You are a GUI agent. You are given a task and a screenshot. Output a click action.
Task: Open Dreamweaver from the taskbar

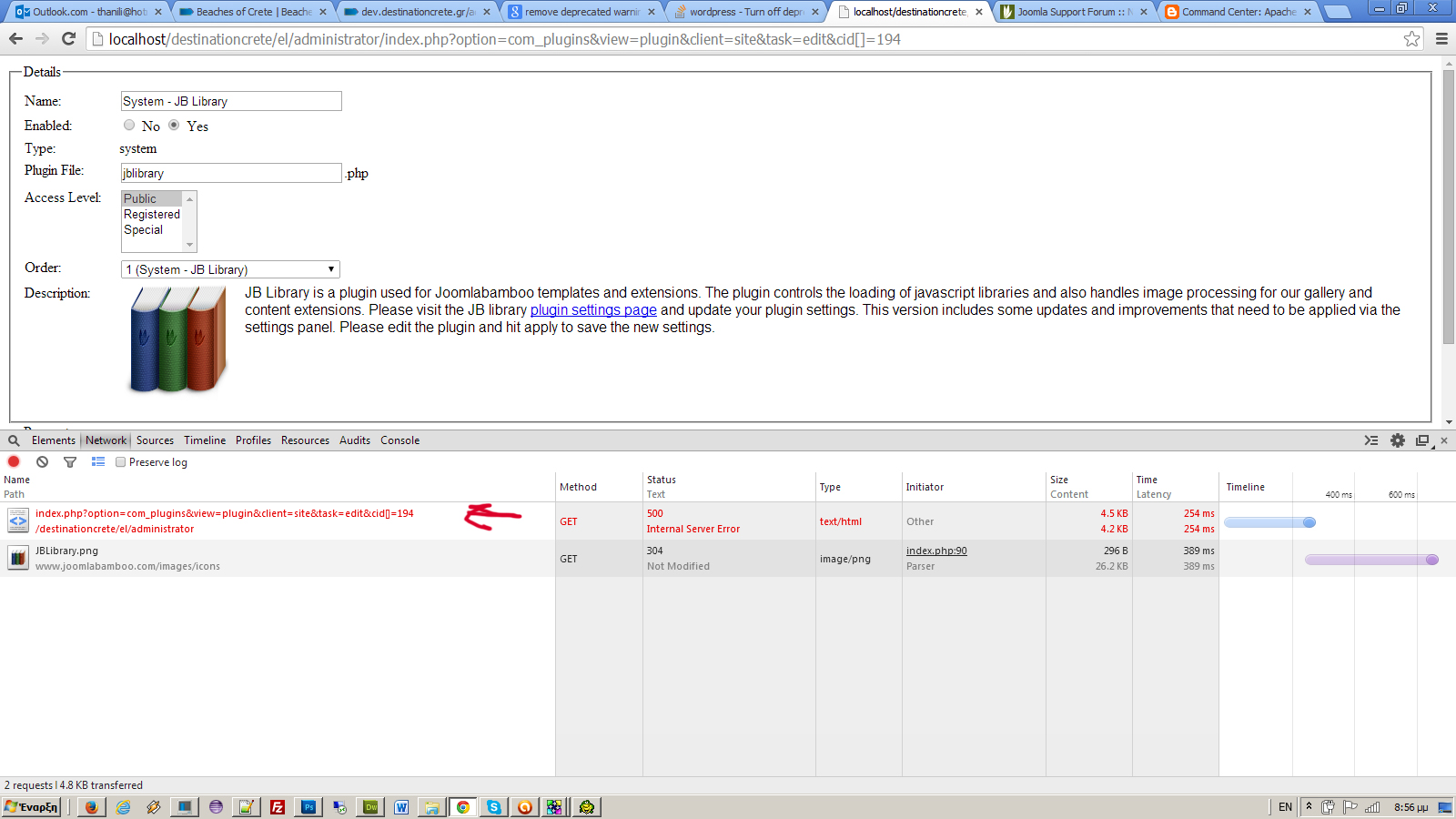pos(370,807)
